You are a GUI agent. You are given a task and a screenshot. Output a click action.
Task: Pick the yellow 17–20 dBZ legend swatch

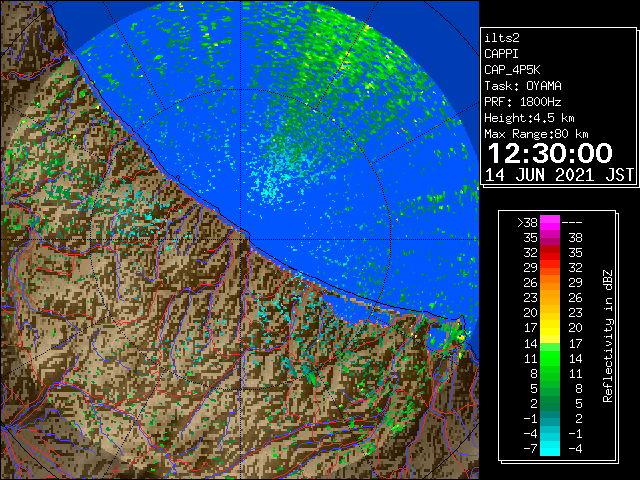tap(550, 328)
